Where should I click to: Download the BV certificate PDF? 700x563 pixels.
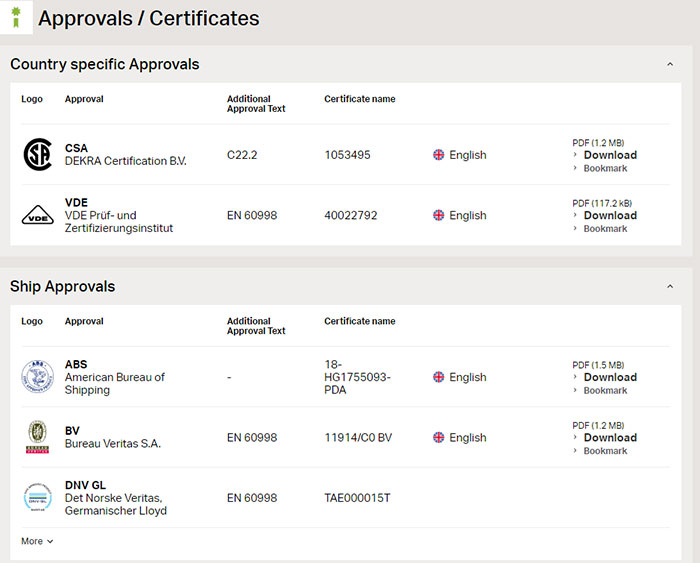click(x=610, y=438)
